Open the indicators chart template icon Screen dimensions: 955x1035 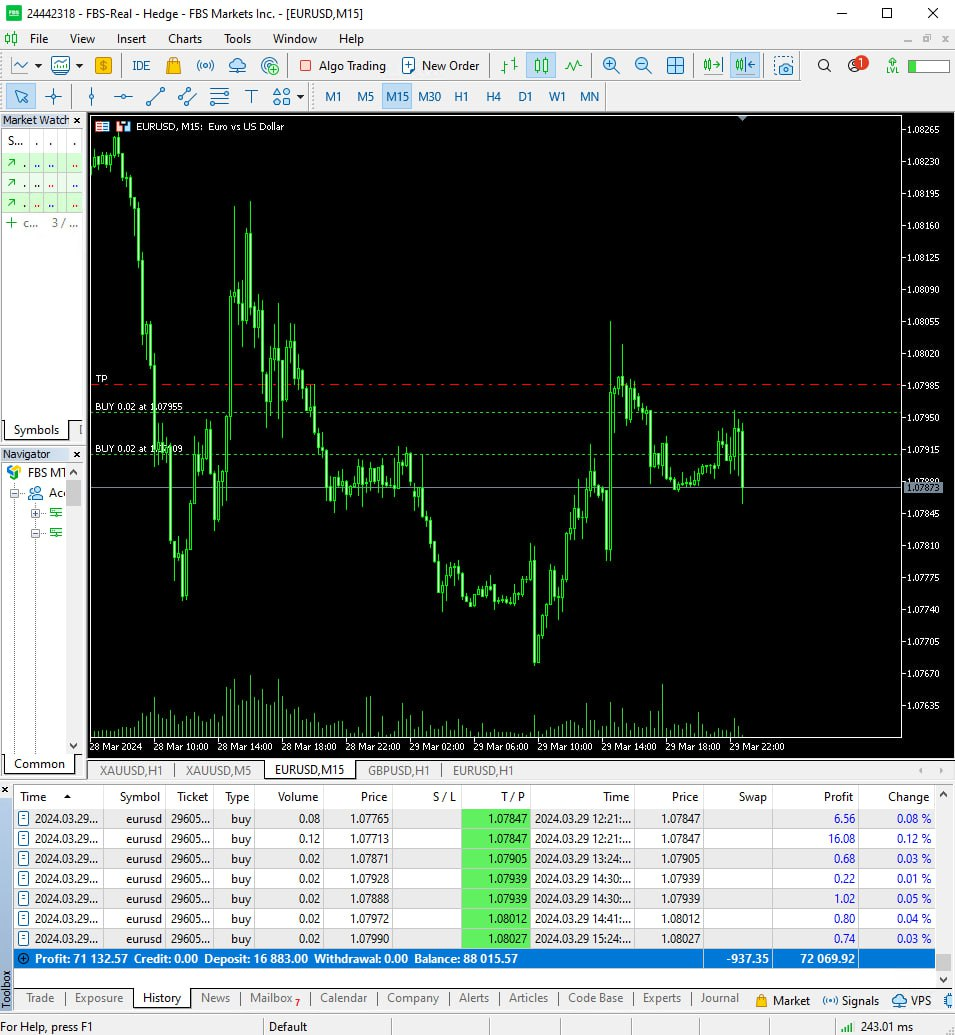click(60, 65)
